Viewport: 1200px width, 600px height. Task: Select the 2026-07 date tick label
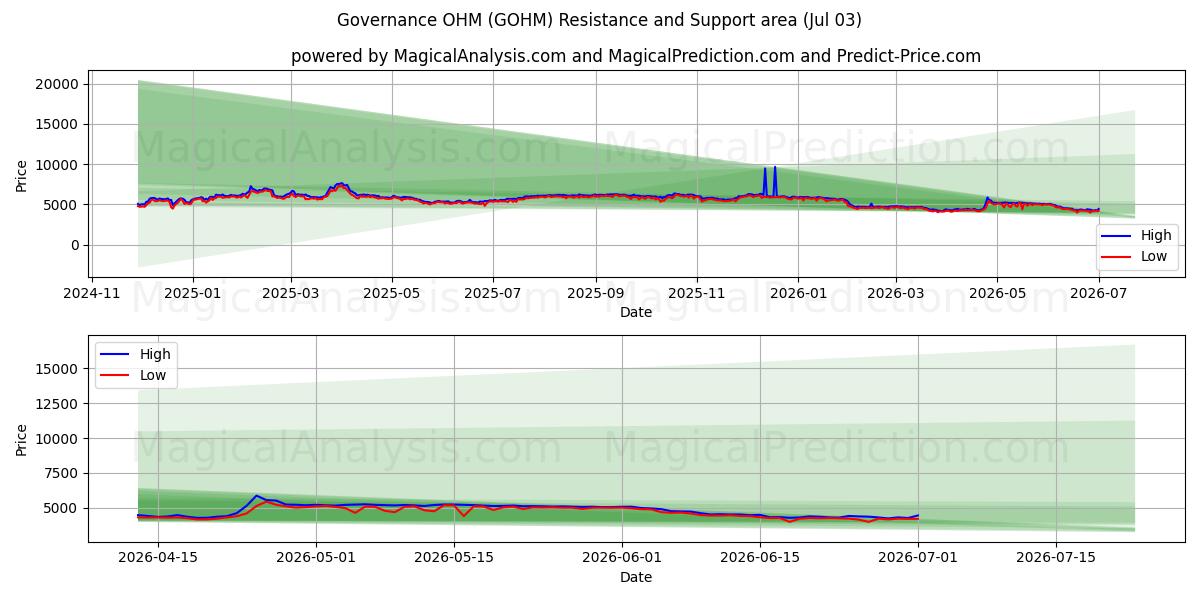[x=1098, y=293]
